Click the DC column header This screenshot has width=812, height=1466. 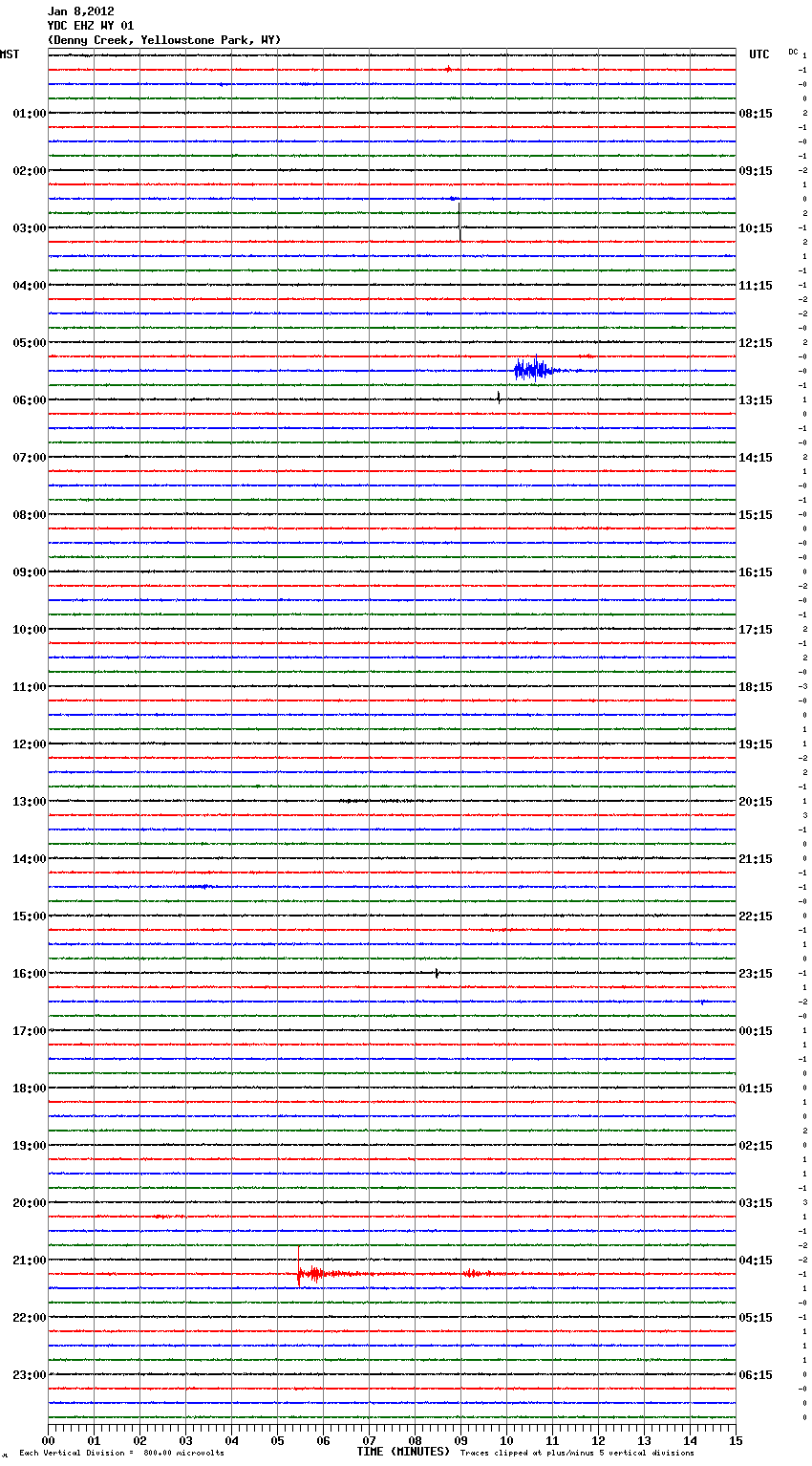coord(793,52)
